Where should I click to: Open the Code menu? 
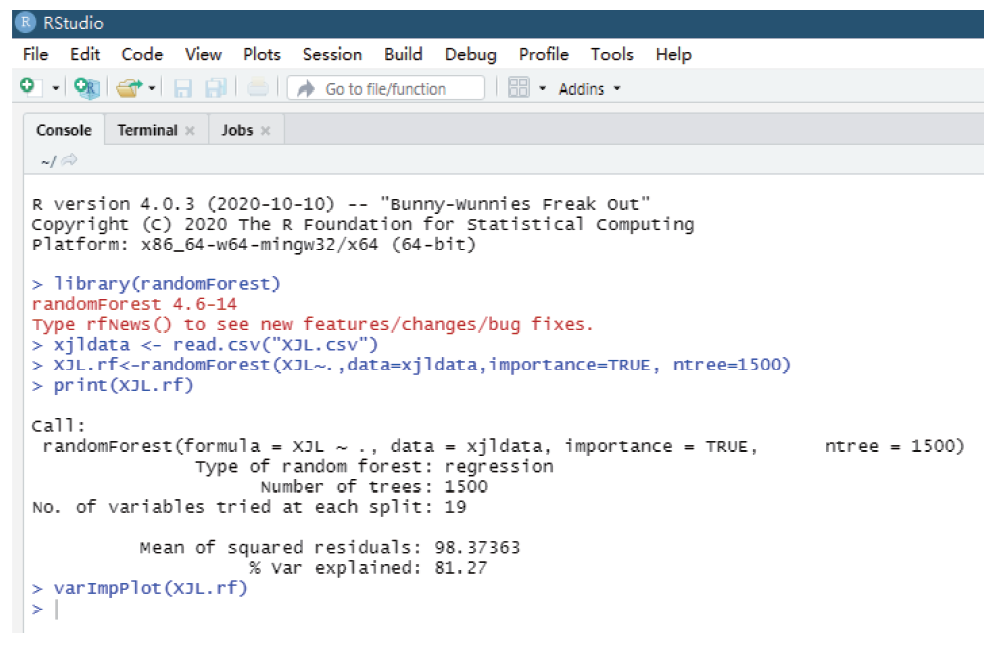point(142,55)
